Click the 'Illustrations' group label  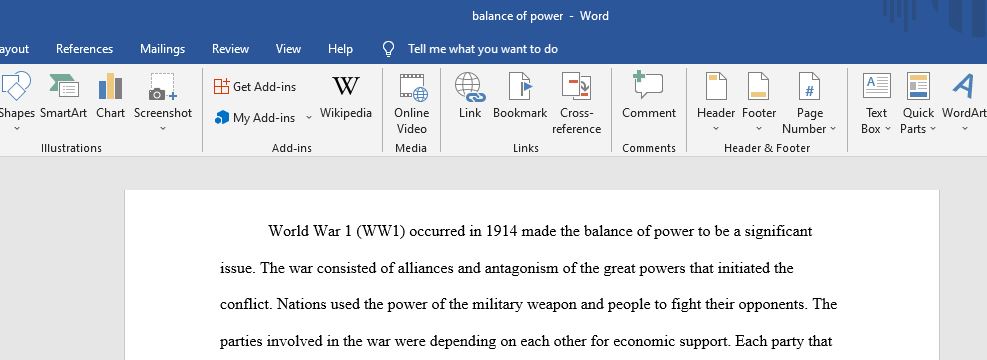click(x=71, y=149)
